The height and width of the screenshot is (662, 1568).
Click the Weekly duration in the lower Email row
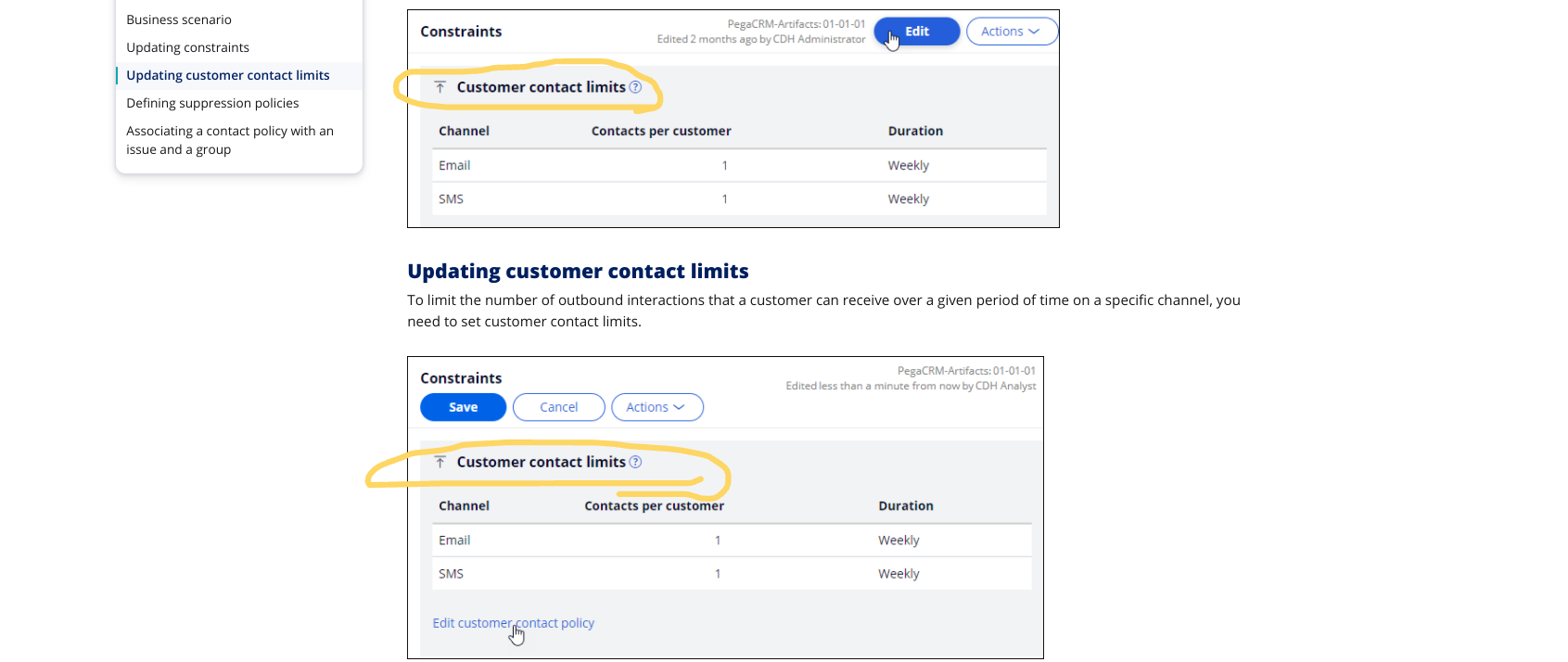[x=899, y=540]
